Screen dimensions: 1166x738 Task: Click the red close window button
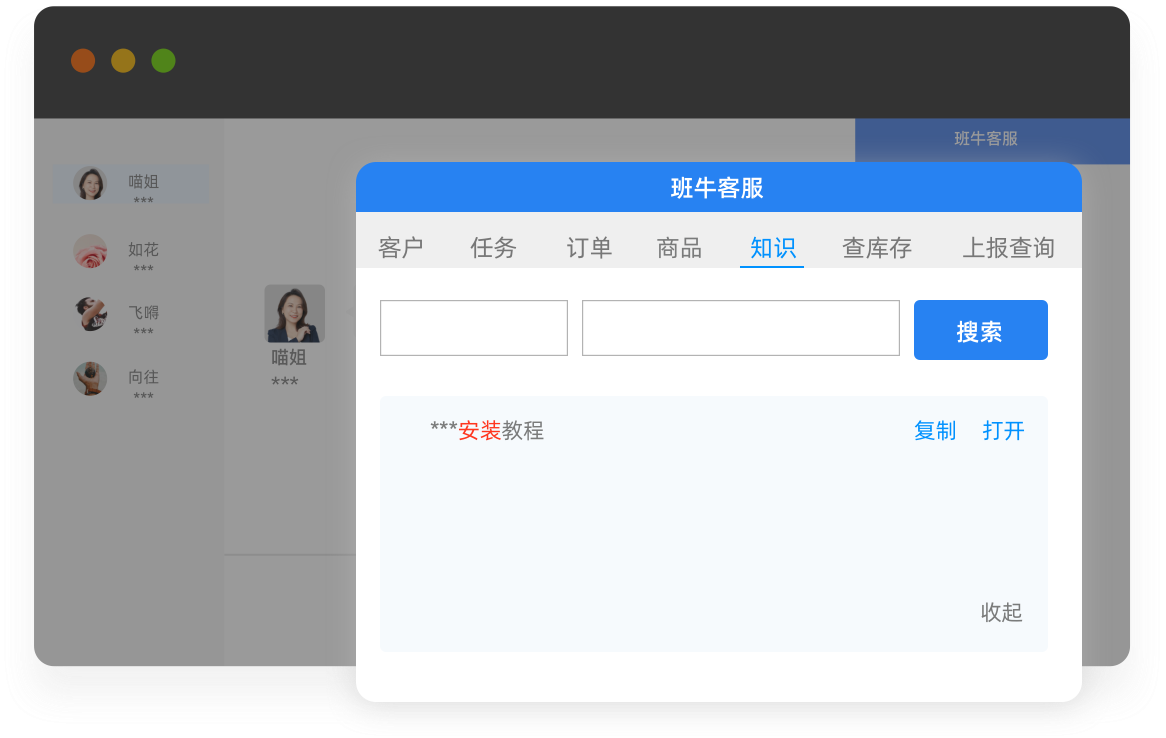click(83, 60)
